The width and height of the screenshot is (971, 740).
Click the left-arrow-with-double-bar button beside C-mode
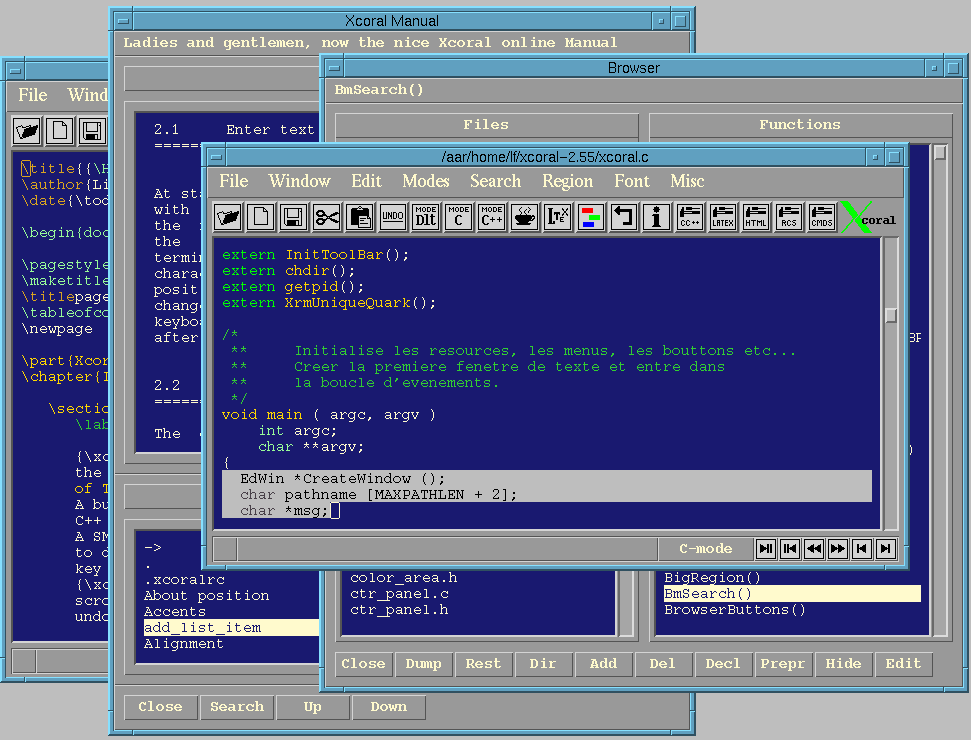[x=790, y=549]
